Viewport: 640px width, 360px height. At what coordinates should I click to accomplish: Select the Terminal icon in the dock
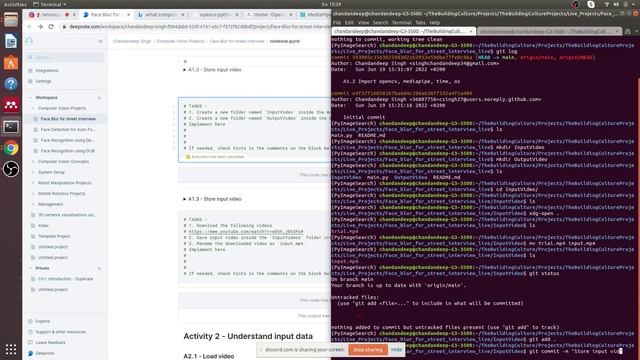(11, 127)
